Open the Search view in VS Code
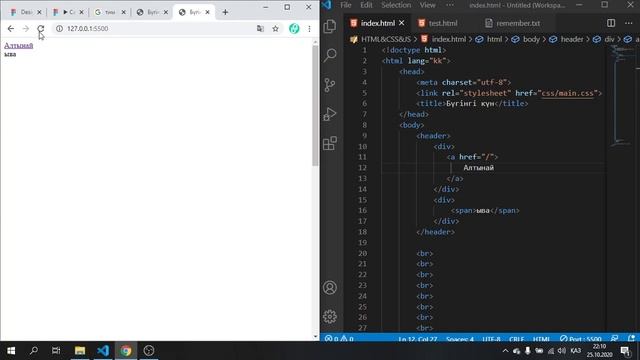Screen dimensions: 640x360 pos(330,55)
